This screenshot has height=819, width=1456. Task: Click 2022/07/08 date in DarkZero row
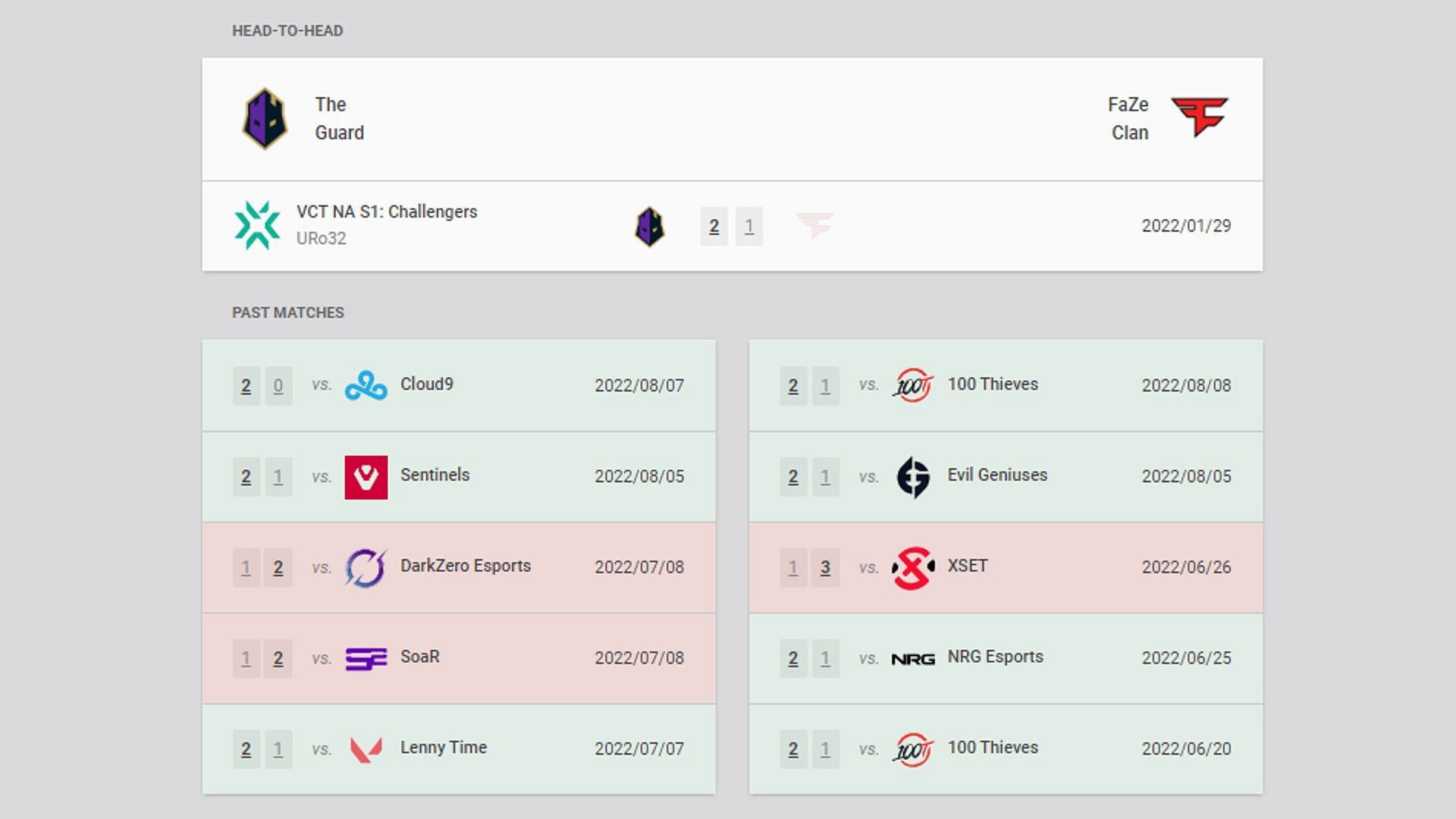pyautogui.click(x=639, y=567)
